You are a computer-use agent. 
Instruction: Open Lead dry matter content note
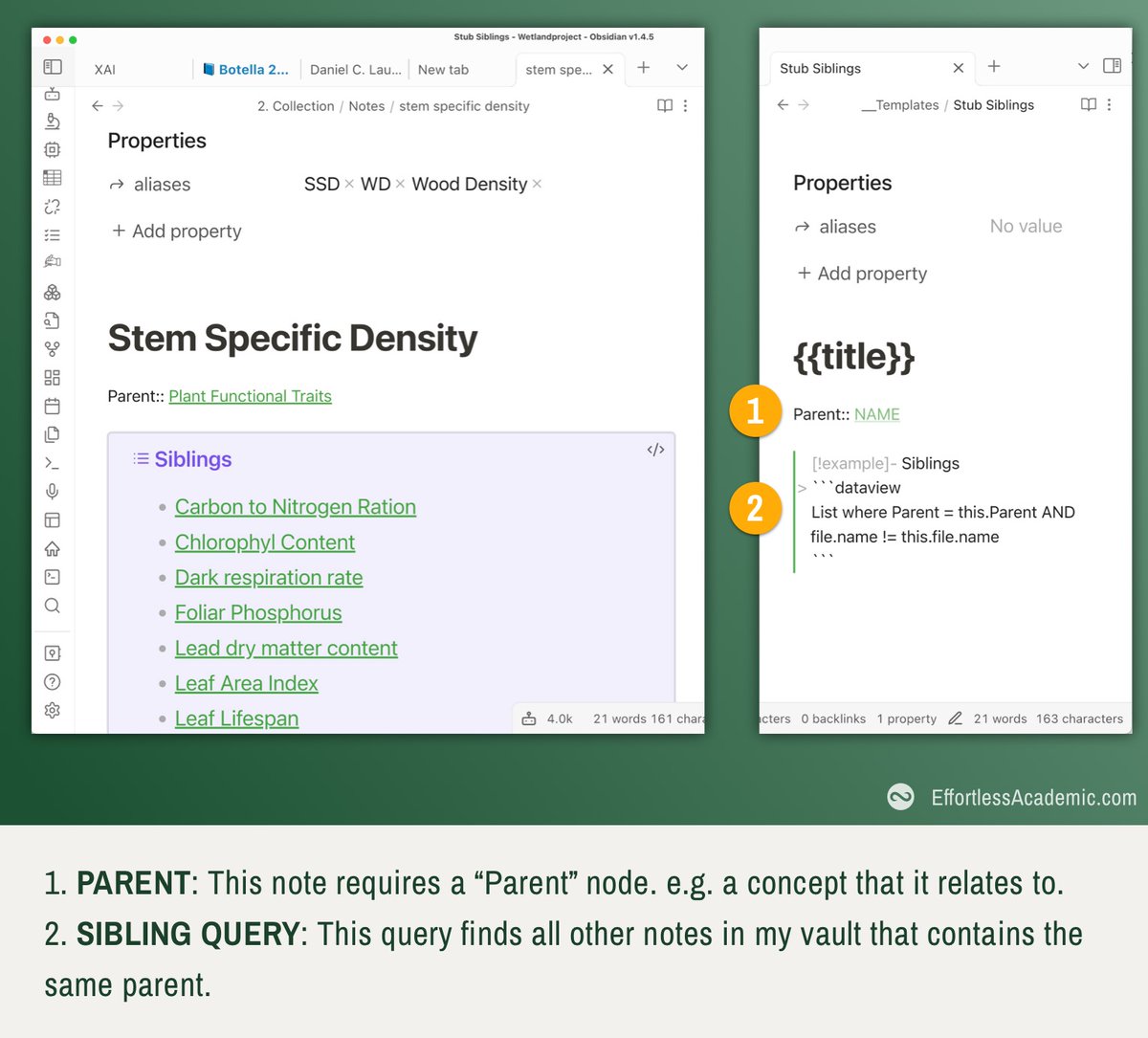coord(286,649)
